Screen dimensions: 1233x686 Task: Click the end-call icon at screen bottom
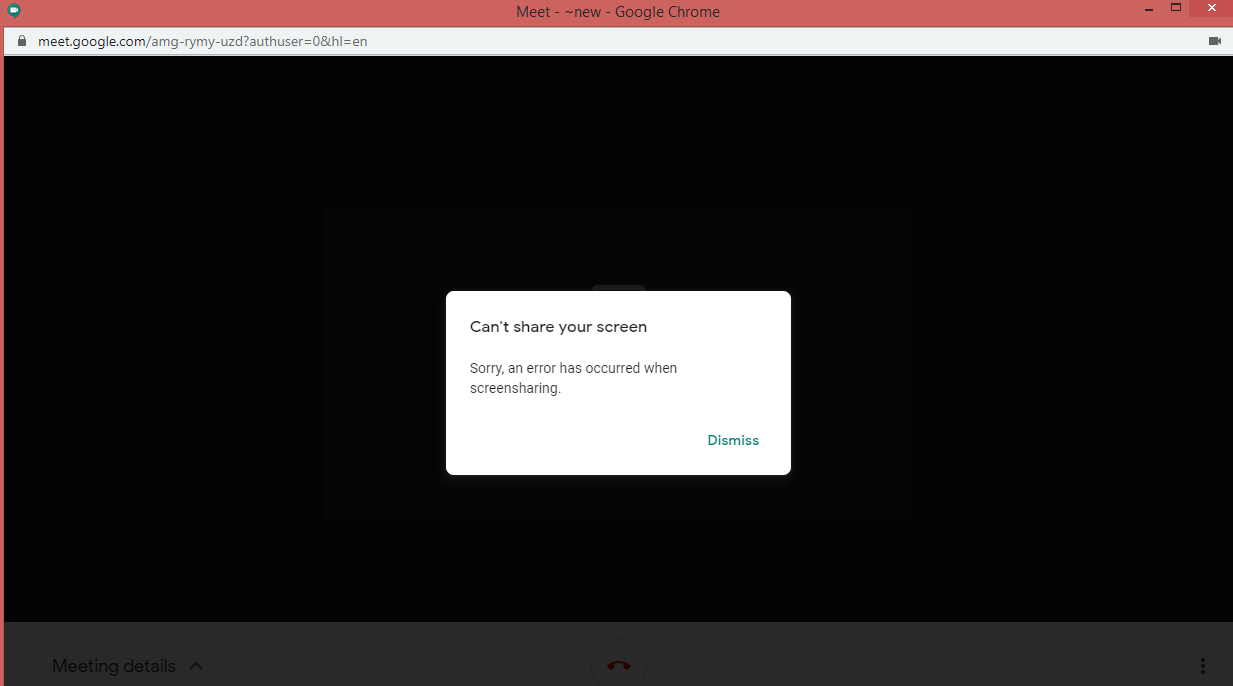(618, 663)
